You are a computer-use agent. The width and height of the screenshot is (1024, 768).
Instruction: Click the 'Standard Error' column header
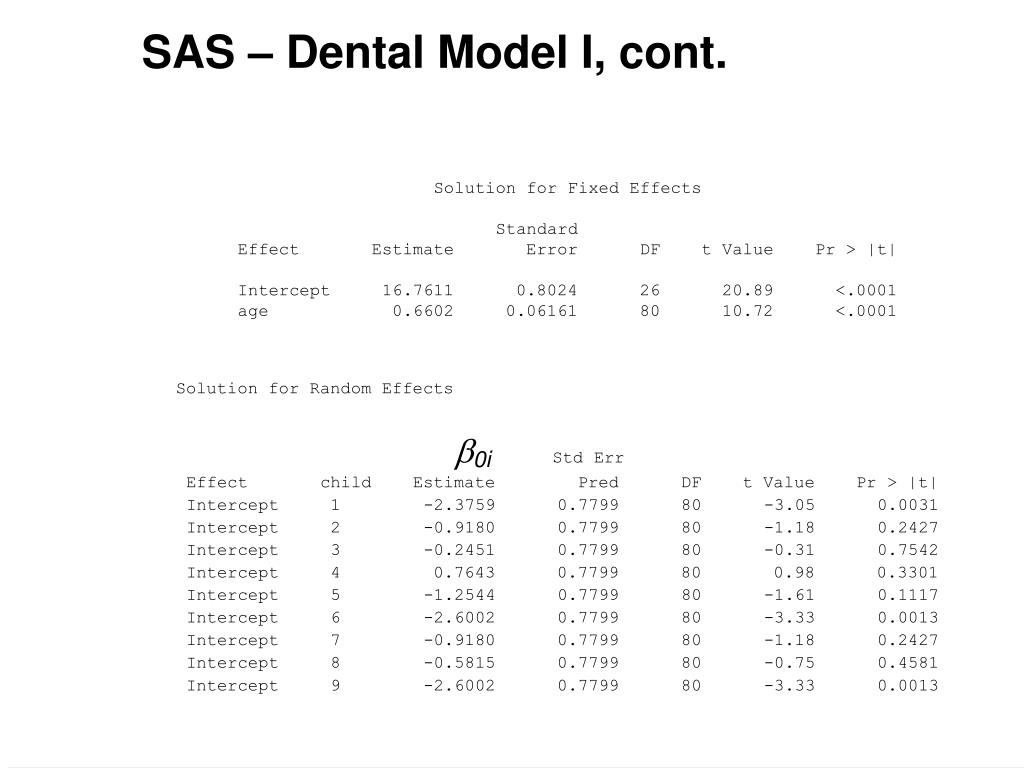[537, 239]
